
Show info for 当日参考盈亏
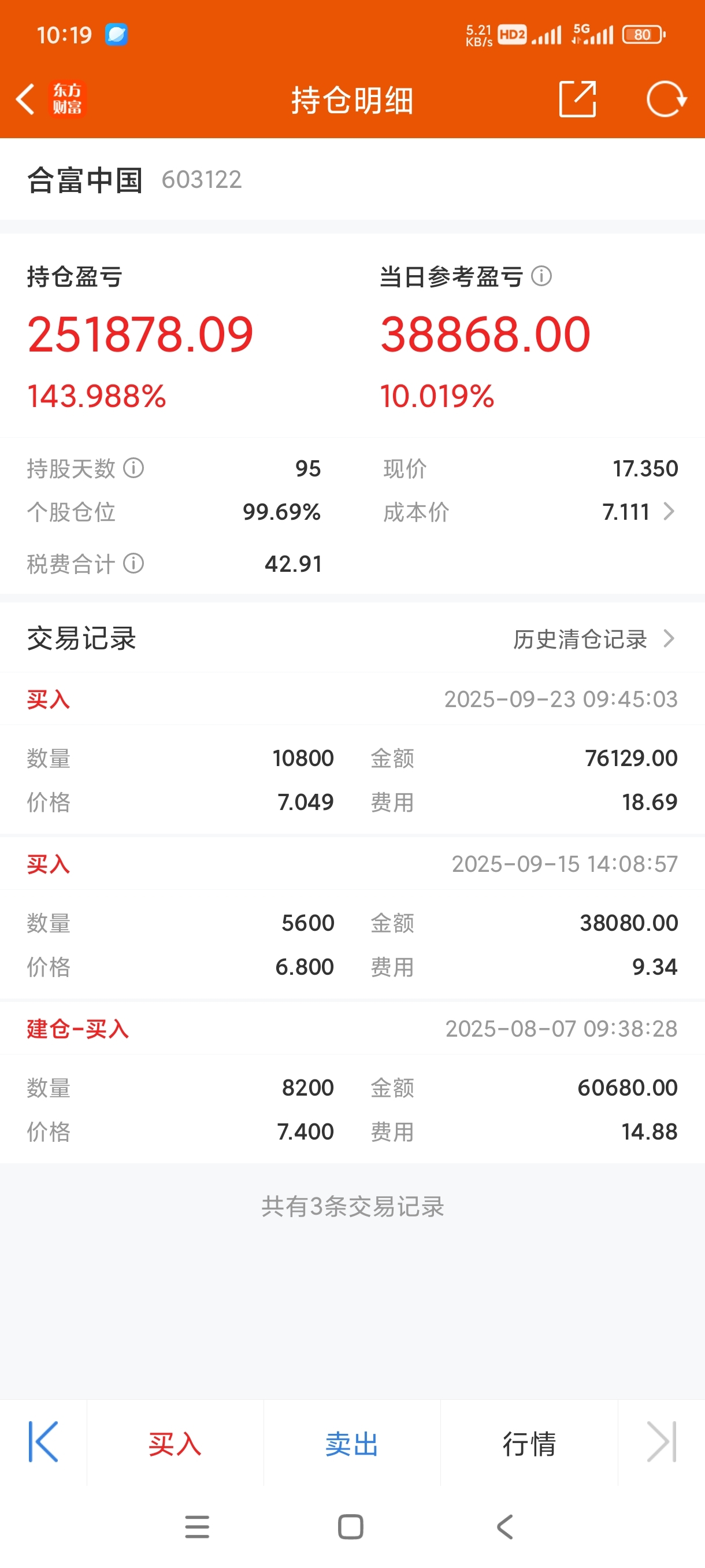coord(541,276)
